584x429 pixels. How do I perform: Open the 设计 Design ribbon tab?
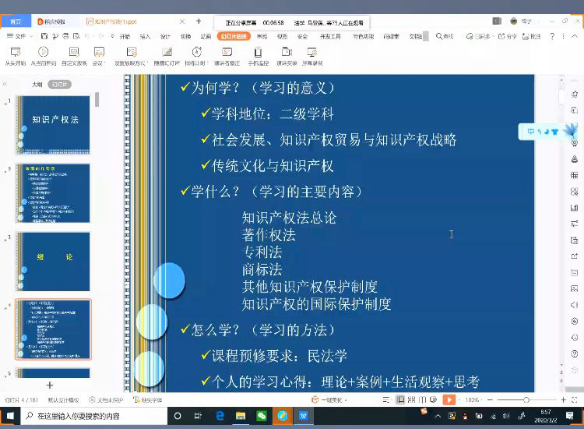pos(165,36)
